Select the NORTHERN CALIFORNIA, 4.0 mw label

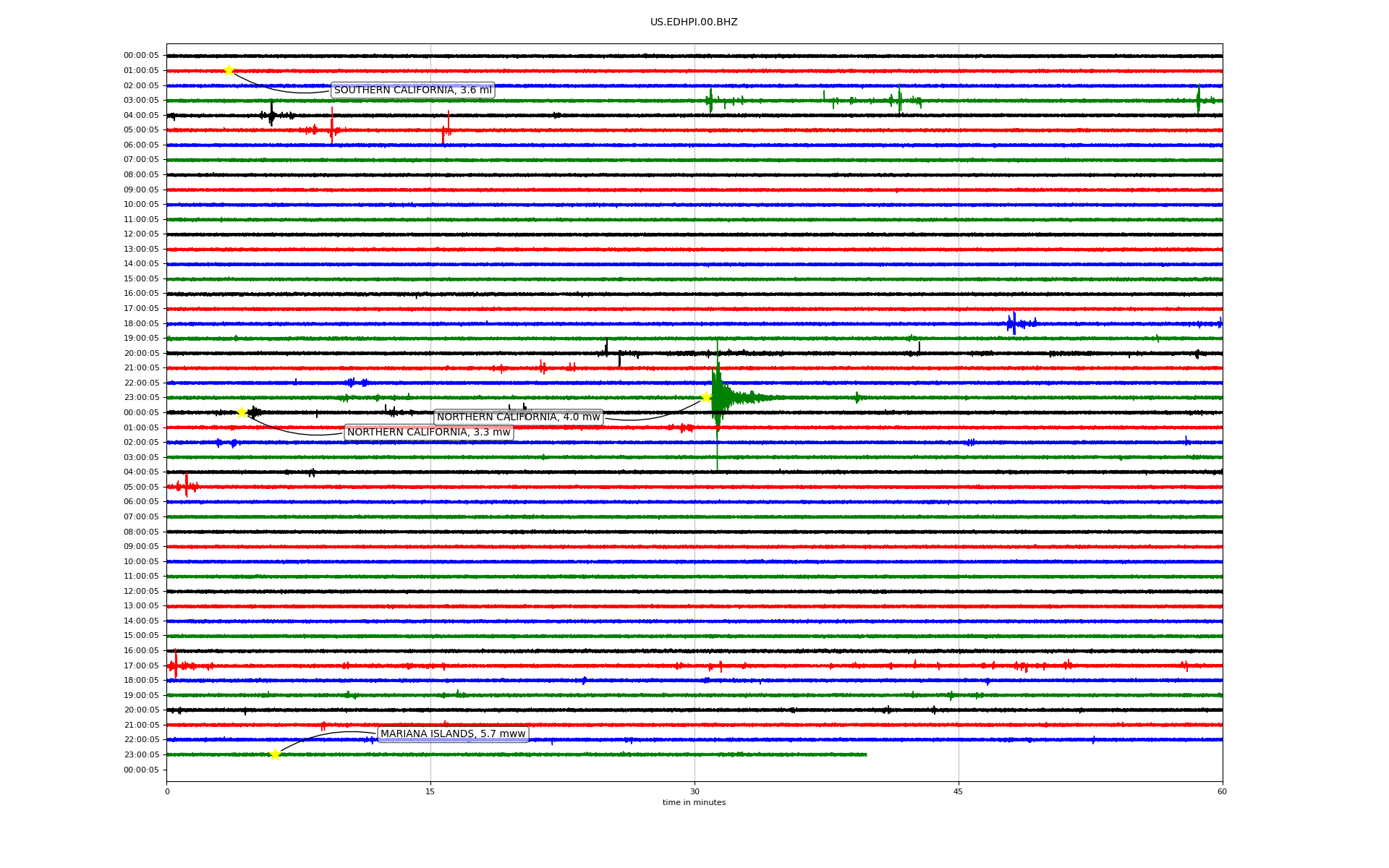pyautogui.click(x=518, y=417)
